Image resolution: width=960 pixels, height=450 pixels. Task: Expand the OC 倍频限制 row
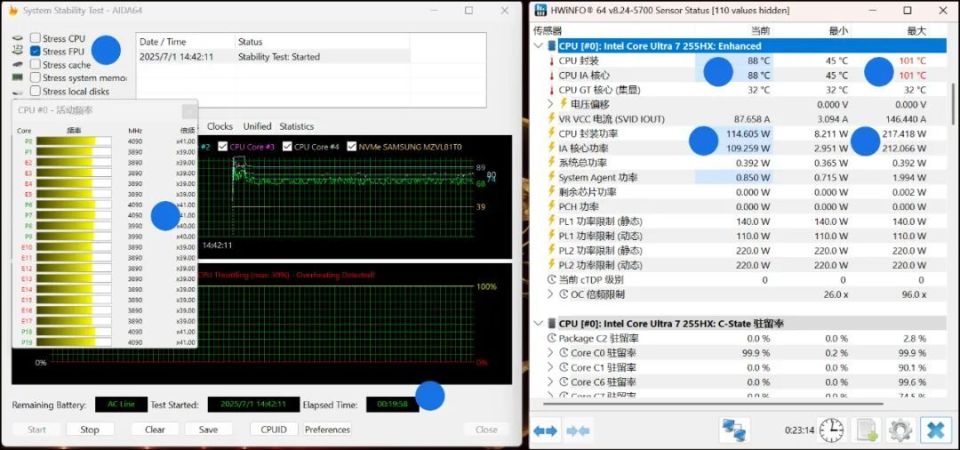point(550,294)
